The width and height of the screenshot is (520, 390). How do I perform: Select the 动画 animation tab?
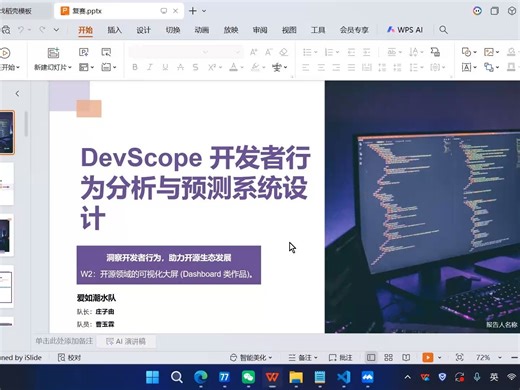pyautogui.click(x=202, y=30)
